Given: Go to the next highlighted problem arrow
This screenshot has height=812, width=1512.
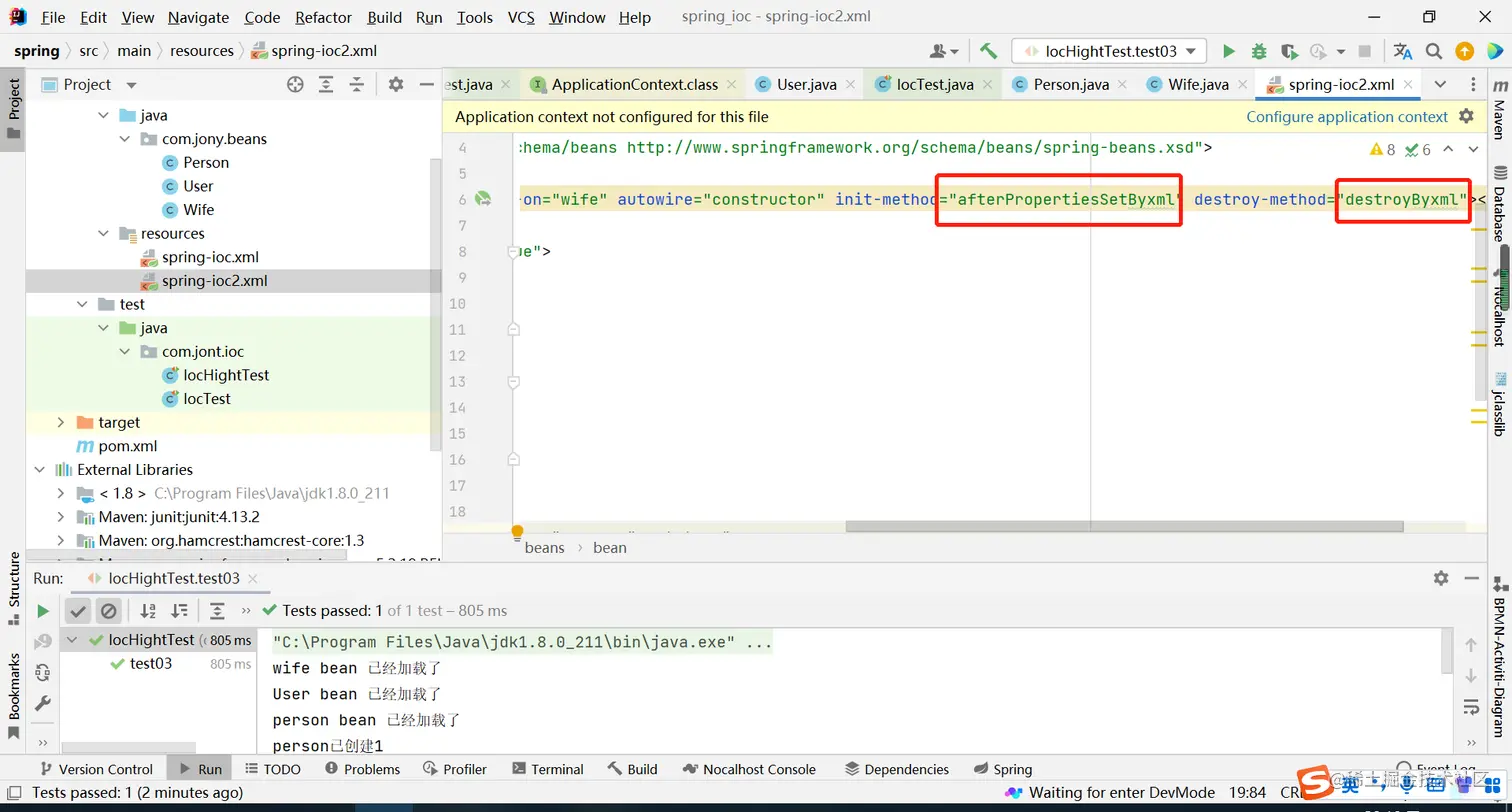Looking at the screenshot, I should [1473, 150].
